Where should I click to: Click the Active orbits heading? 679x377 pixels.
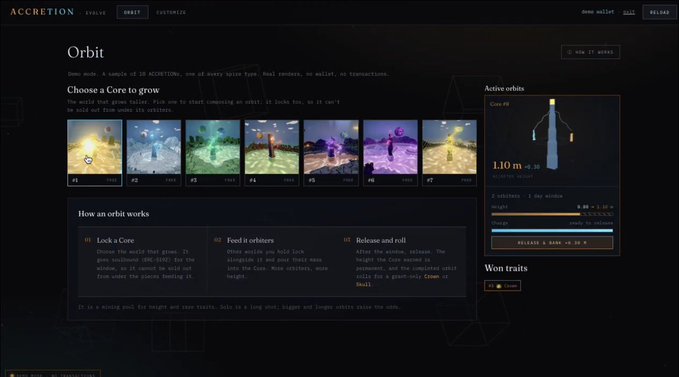point(504,88)
